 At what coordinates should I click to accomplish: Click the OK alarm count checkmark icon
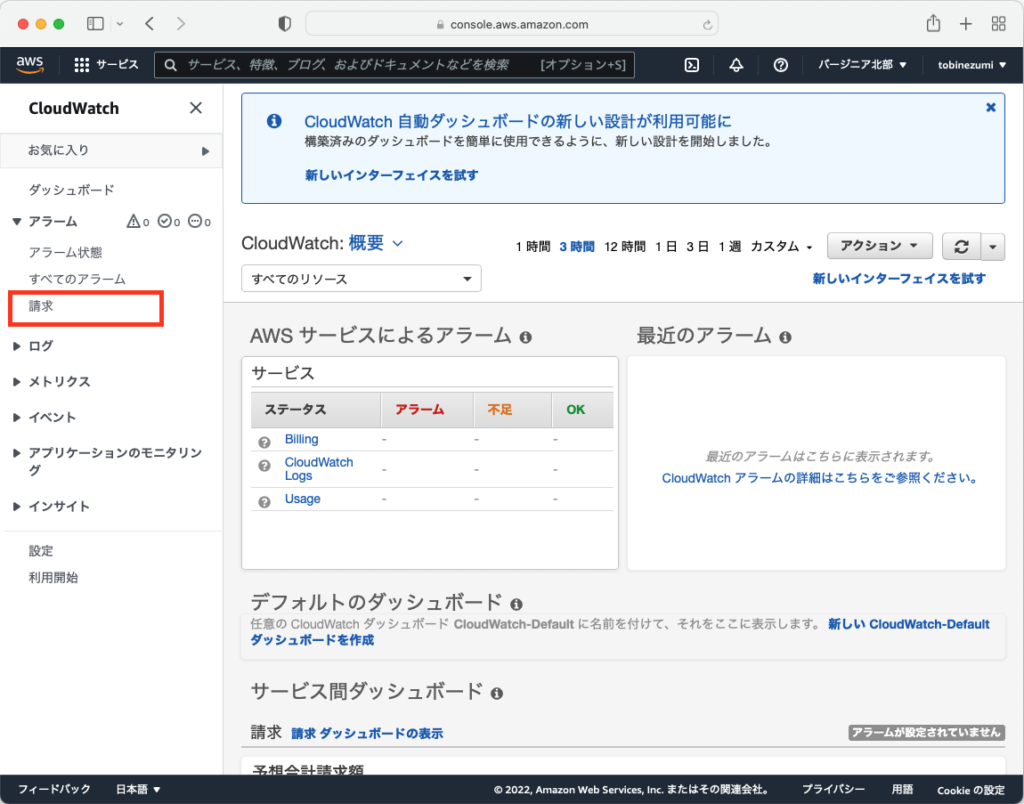(165, 221)
